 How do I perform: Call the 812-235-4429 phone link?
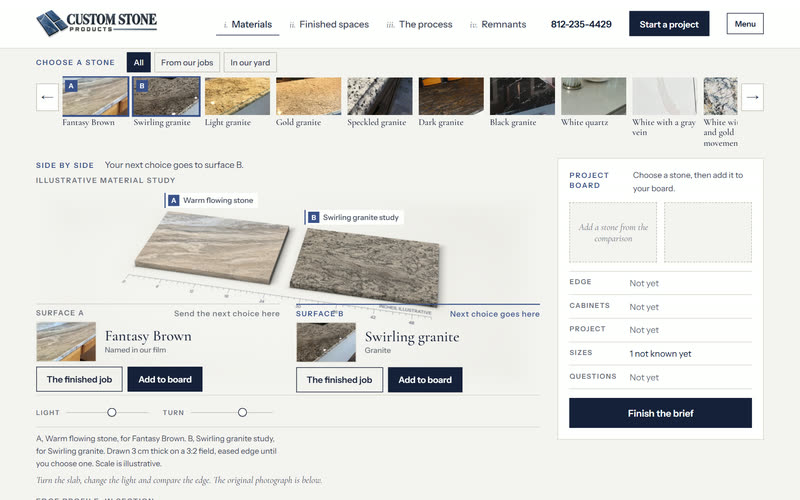tap(581, 24)
